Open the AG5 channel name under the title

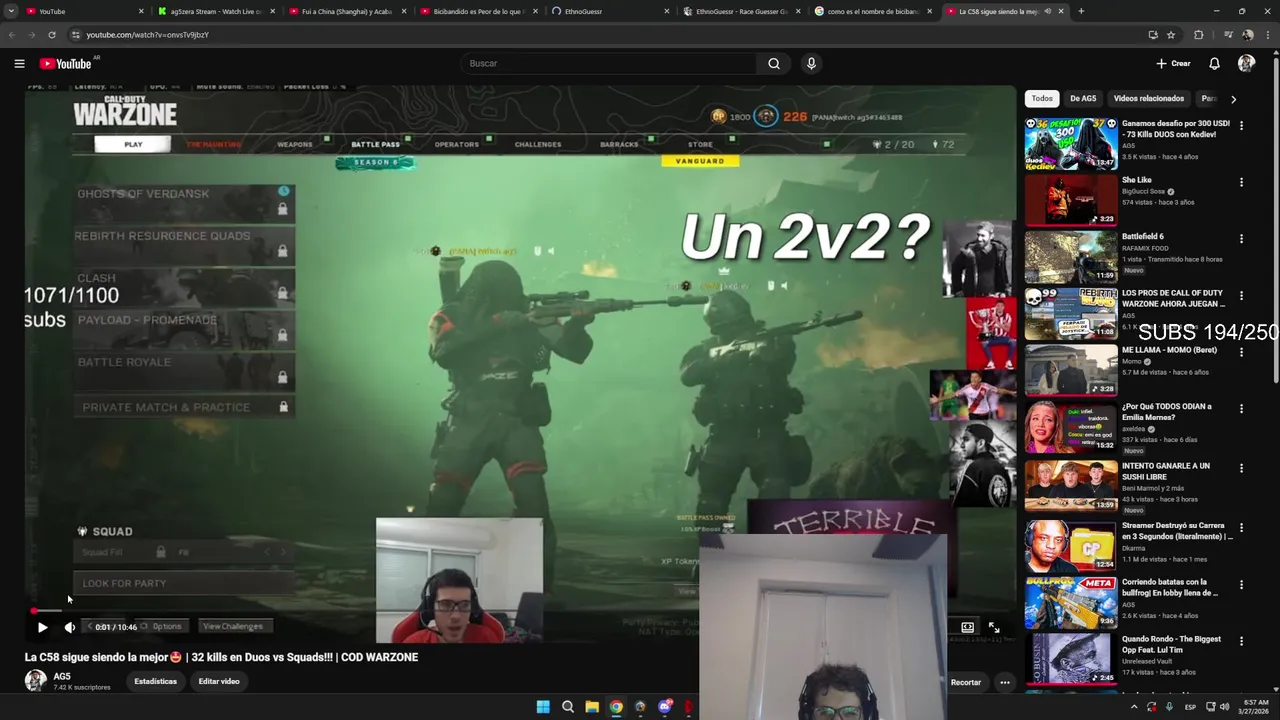[x=62, y=677]
